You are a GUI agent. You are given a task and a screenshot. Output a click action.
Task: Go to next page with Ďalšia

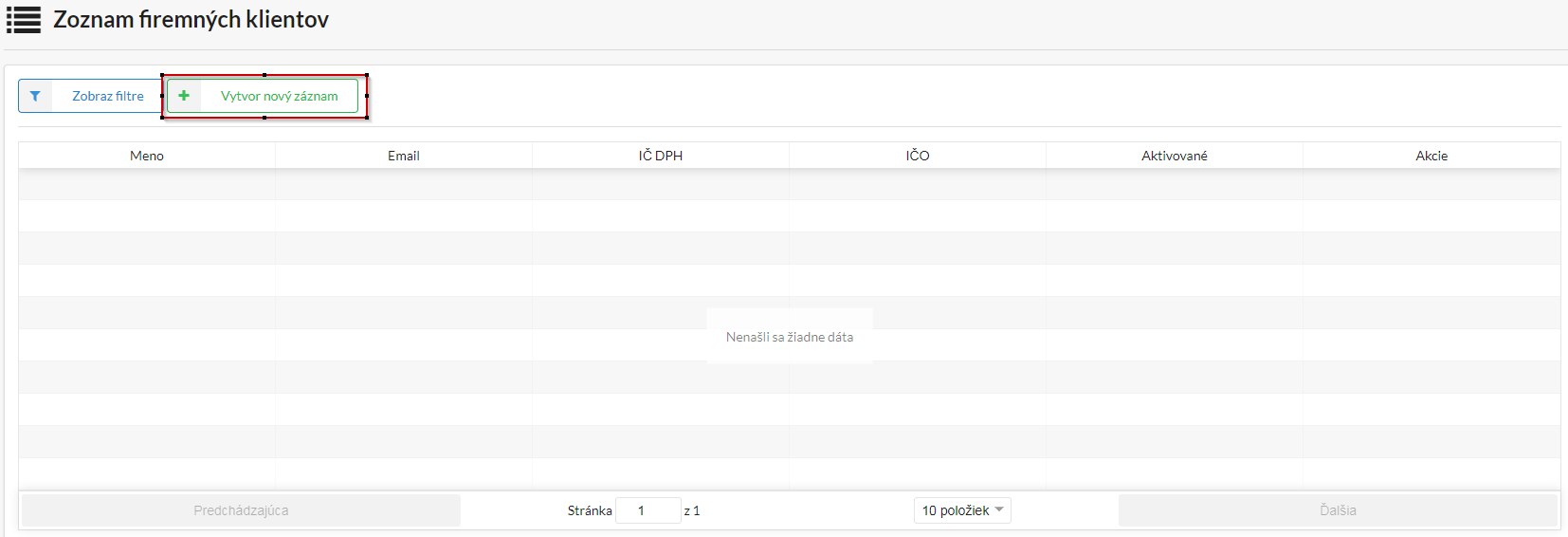1338,510
